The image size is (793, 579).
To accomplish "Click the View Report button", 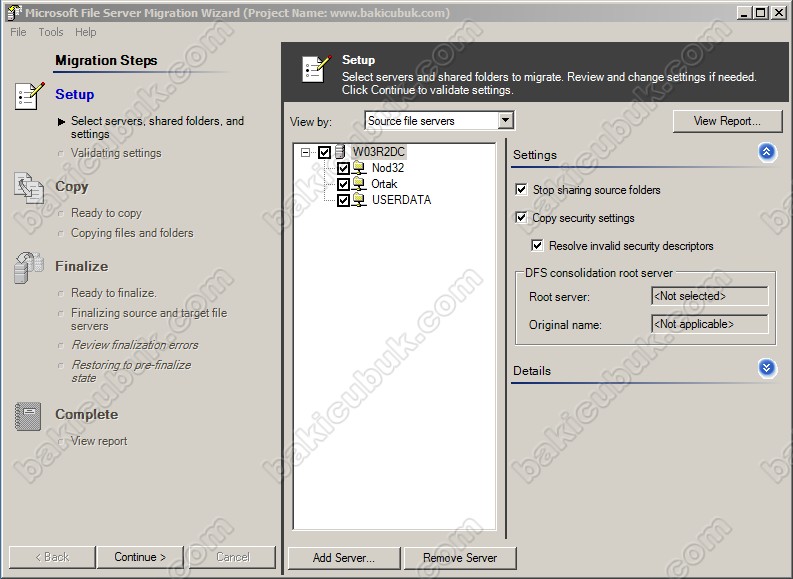I will point(727,121).
